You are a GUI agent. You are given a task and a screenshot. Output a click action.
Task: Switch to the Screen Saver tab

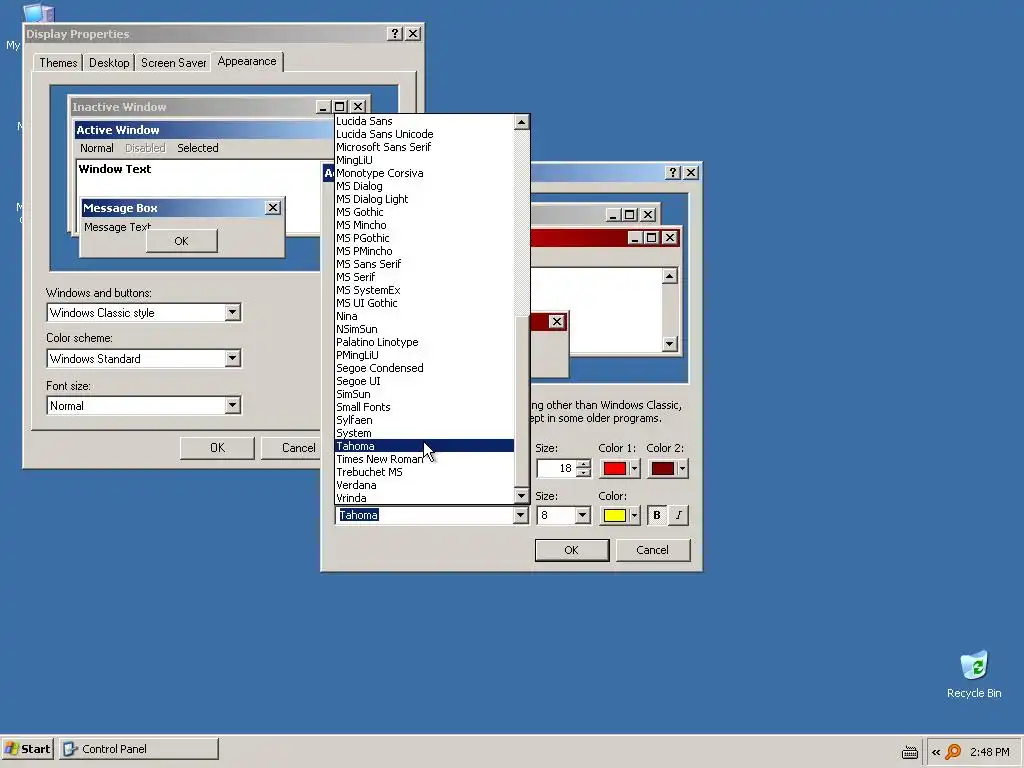coord(173,63)
